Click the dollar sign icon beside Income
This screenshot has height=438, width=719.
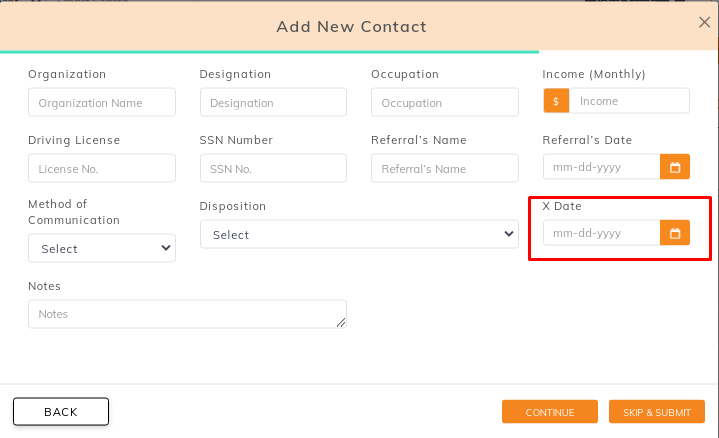coord(556,101)
